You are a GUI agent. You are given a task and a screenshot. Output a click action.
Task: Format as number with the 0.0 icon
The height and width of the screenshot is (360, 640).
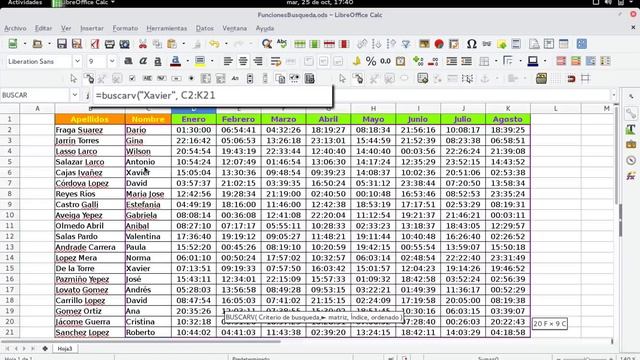[385, 61]
